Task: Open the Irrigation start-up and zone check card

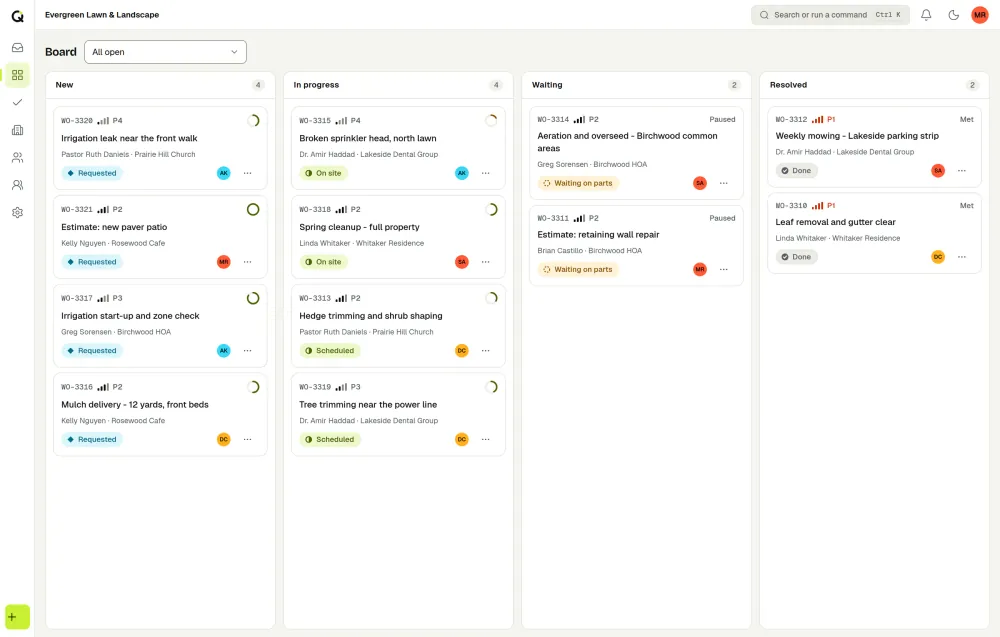Action: (x=130, y=316)
